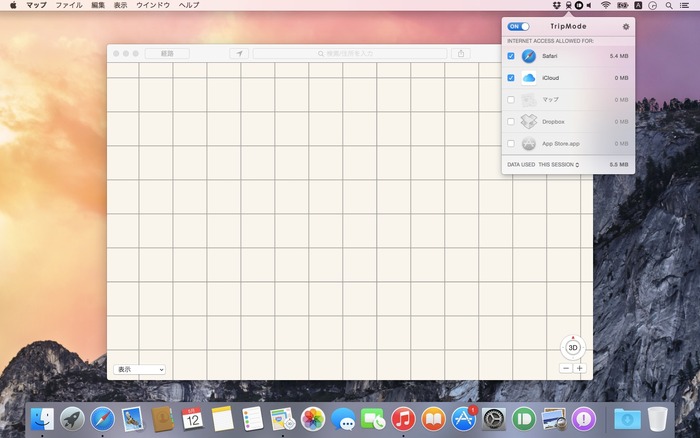
Task: Click current location arrow in Maps toolbar
Action: (239, 54)
